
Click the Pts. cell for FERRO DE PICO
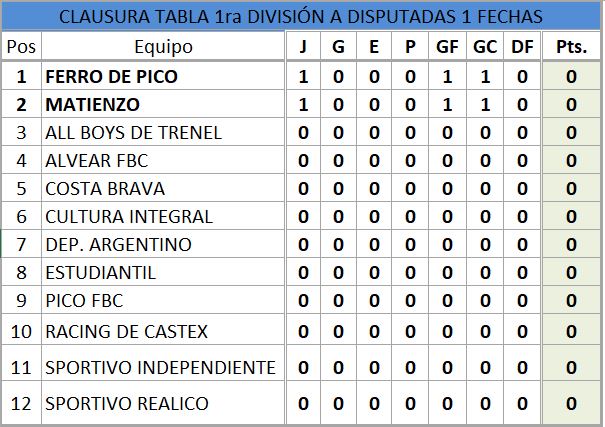pos(571,76)
